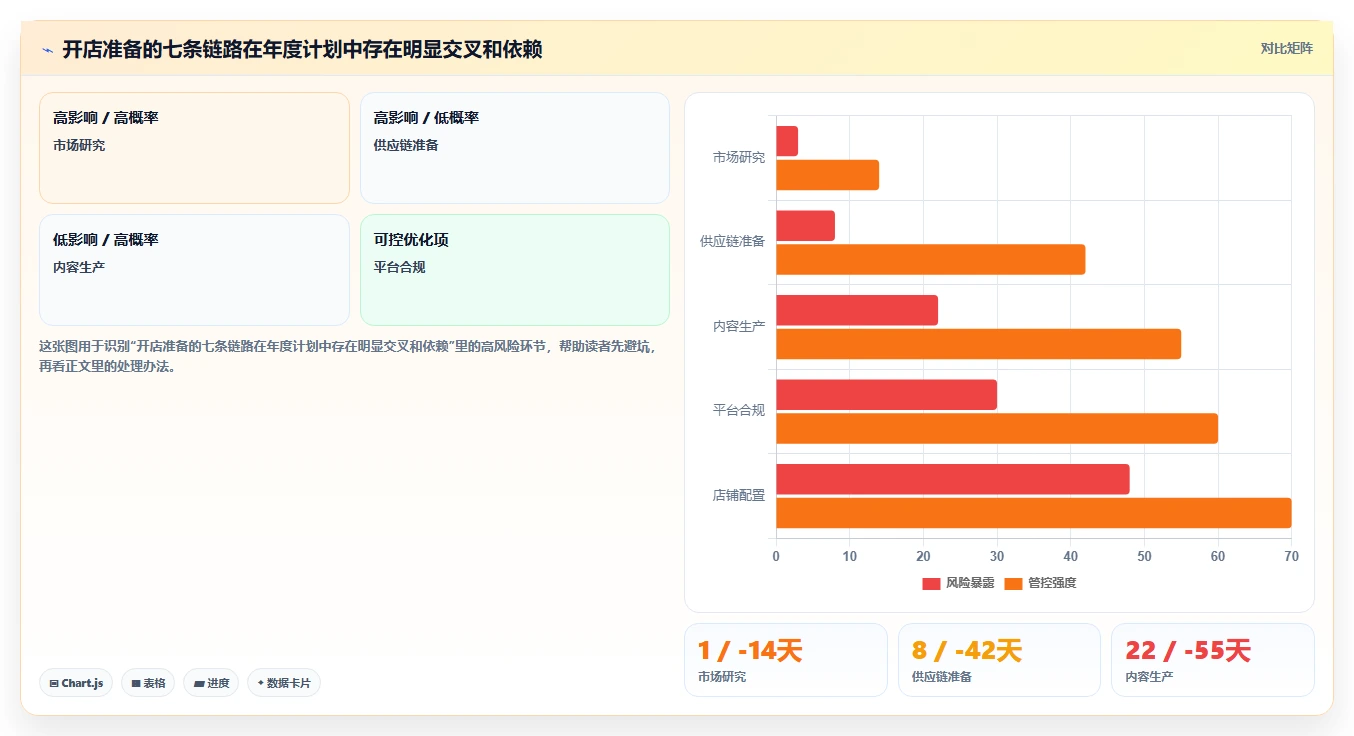Click the 数据卡片 tag chip

(x=284, y=683)
